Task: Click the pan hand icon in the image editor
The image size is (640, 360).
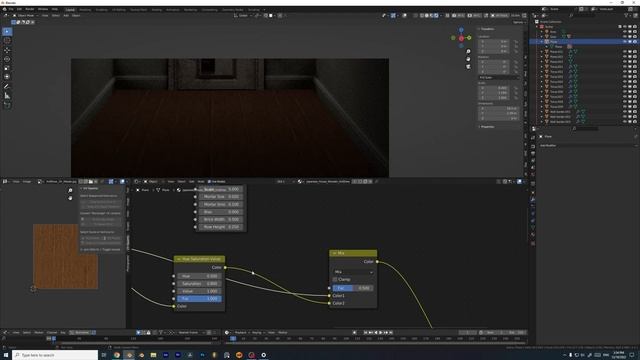Action: point(70,198)
